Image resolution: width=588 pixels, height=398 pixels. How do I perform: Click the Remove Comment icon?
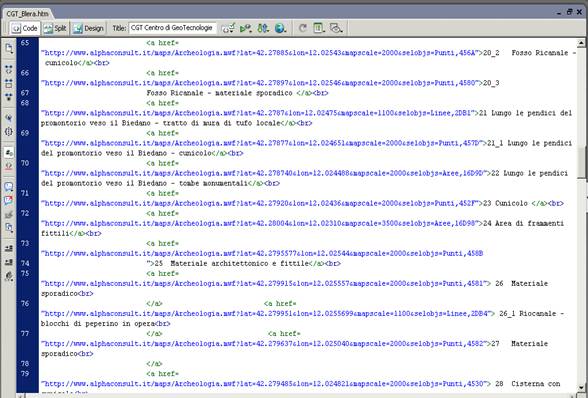coord(9,200)
